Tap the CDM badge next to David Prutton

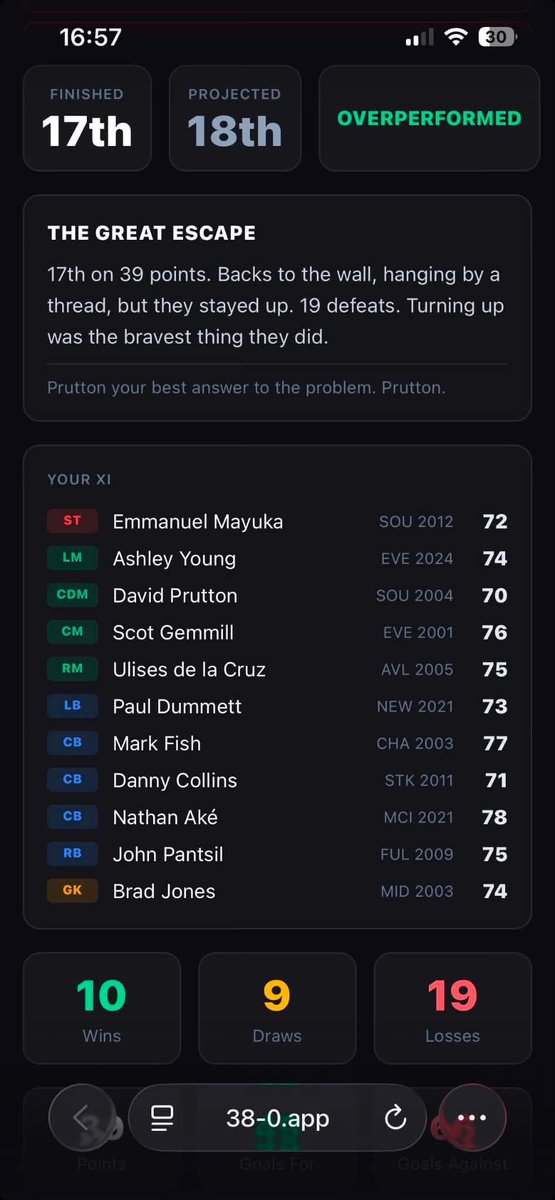point(72,595)
